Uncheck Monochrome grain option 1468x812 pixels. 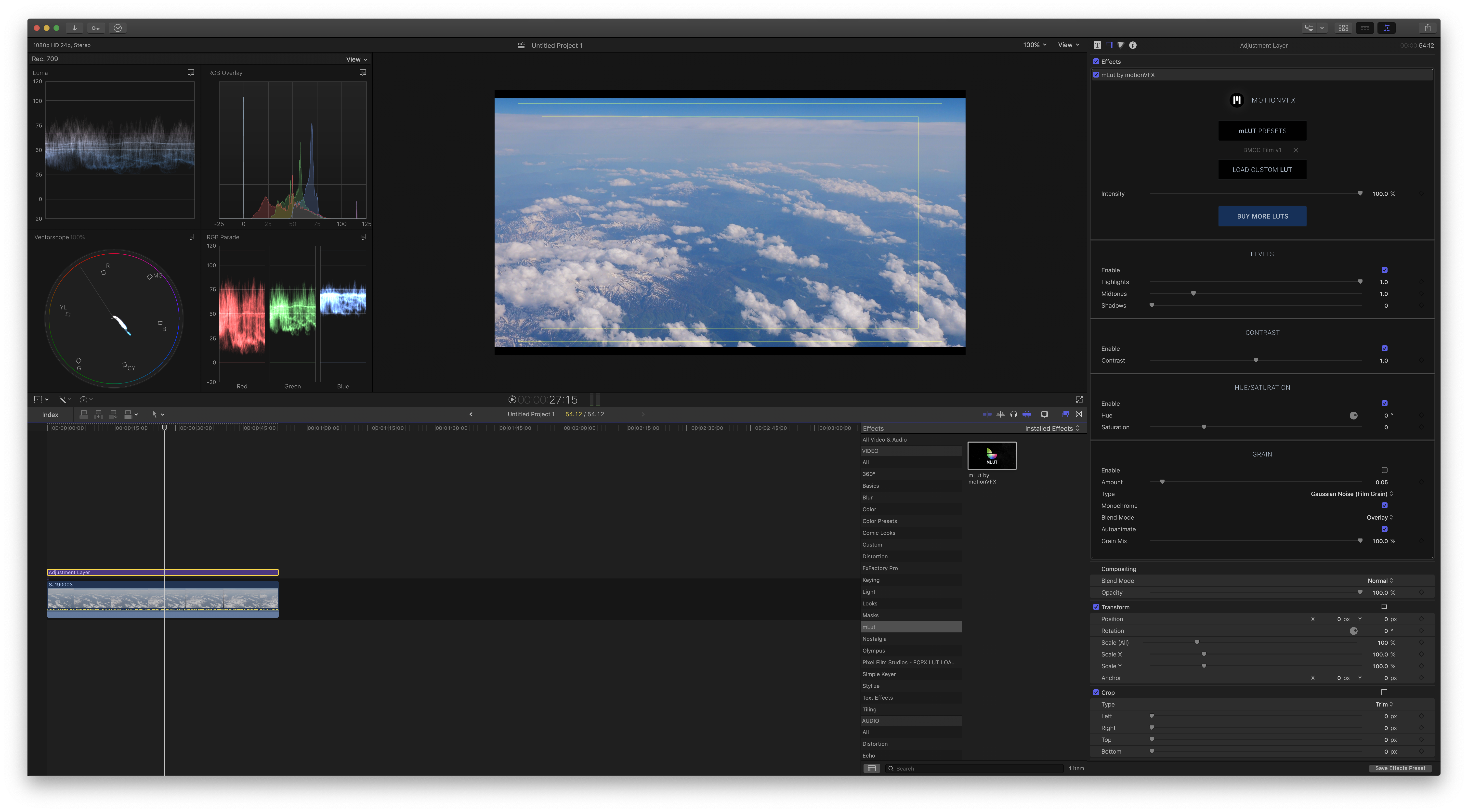click(1384, 505)
